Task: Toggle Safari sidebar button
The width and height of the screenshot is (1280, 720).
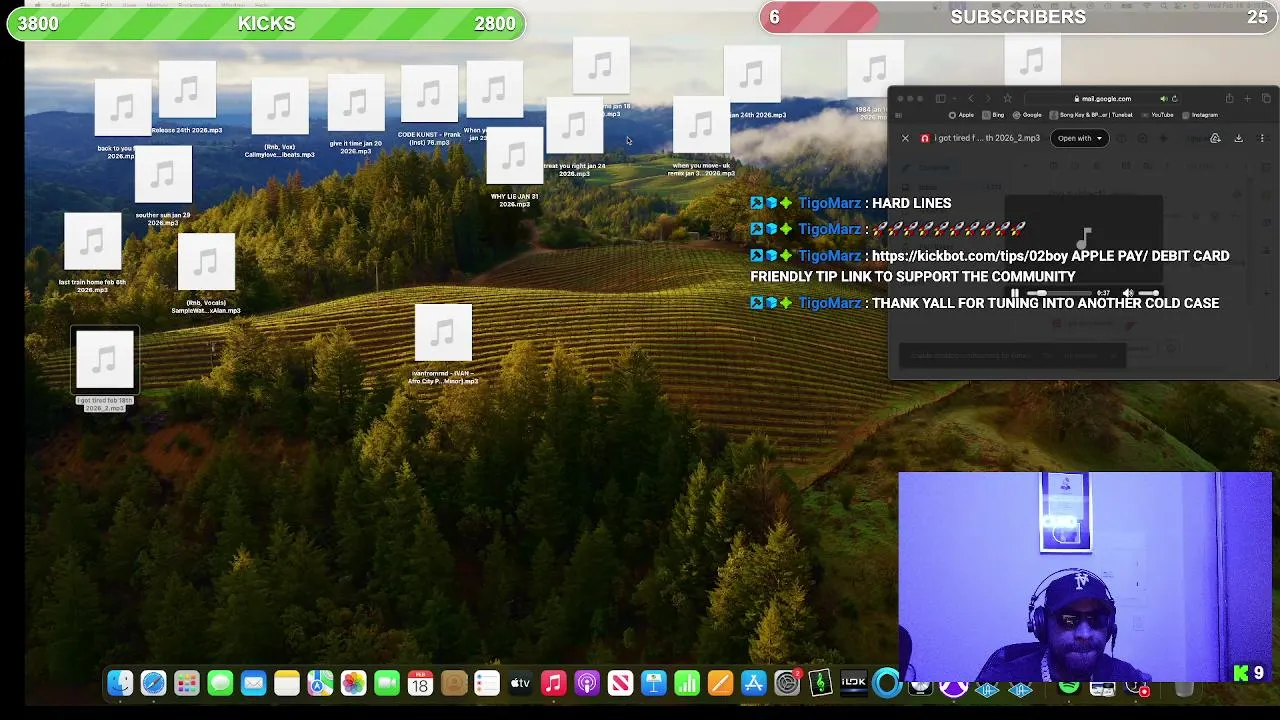Action: pyautogui.click(x=940, y=99)
